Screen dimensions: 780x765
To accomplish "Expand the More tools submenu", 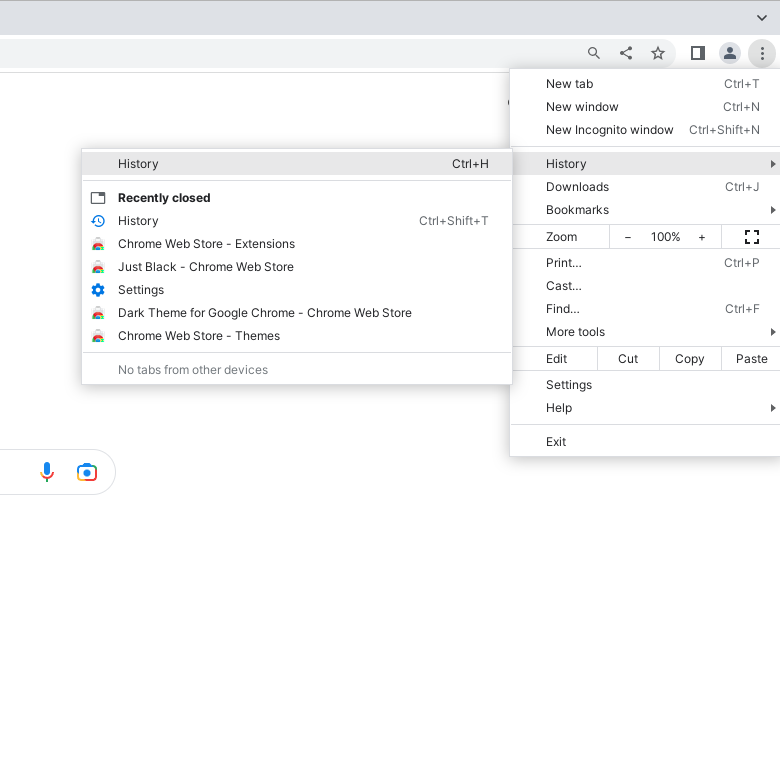I will click(645, 332).
